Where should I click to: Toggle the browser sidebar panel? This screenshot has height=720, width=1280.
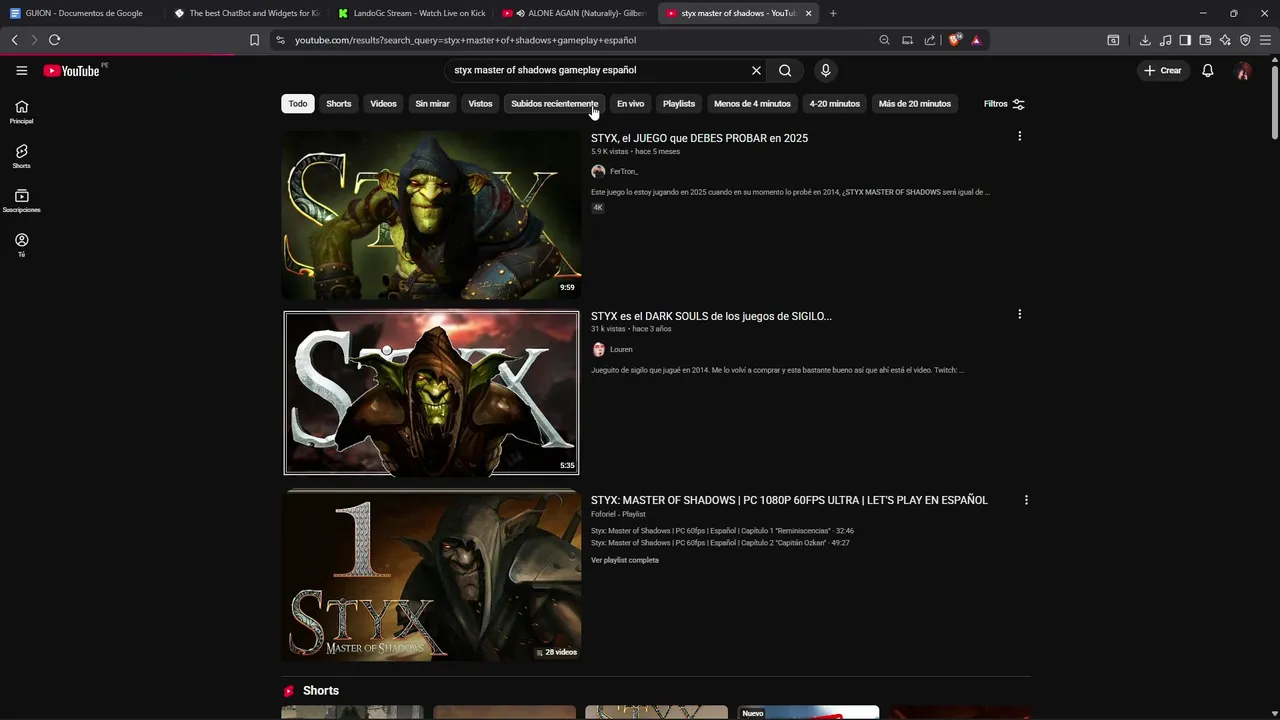1185,40
